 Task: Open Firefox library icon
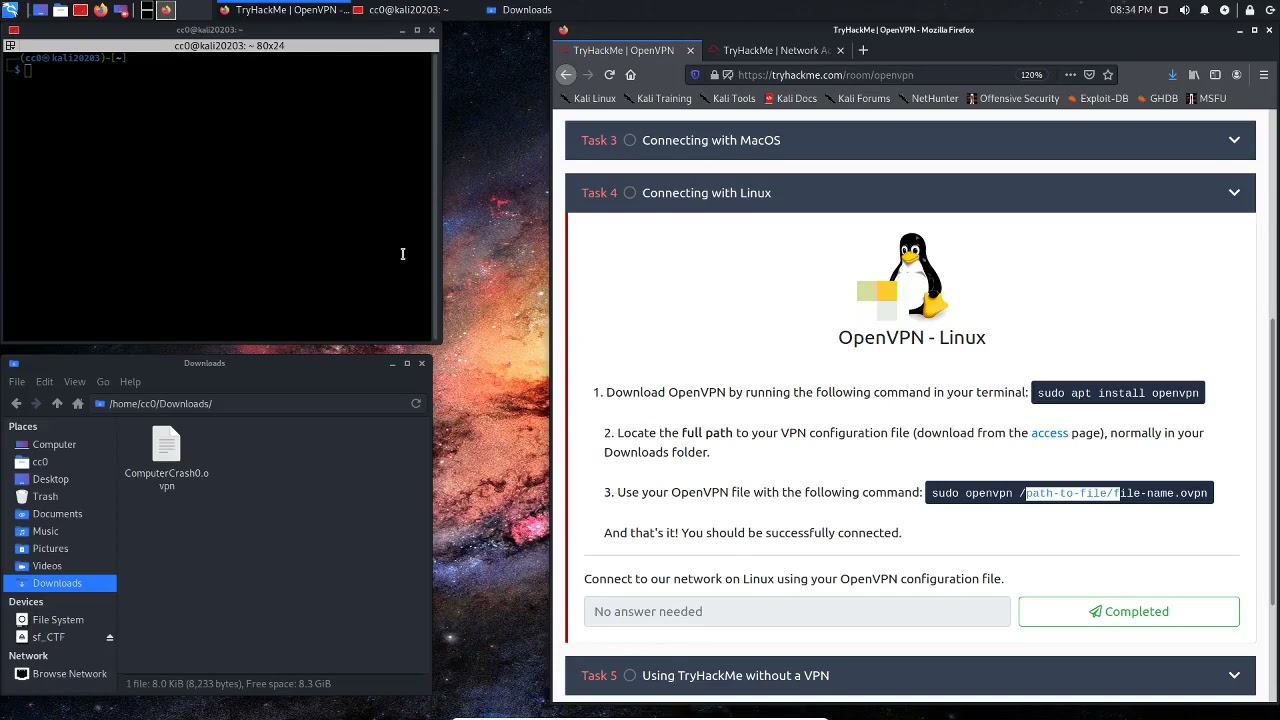(1194, 75)
